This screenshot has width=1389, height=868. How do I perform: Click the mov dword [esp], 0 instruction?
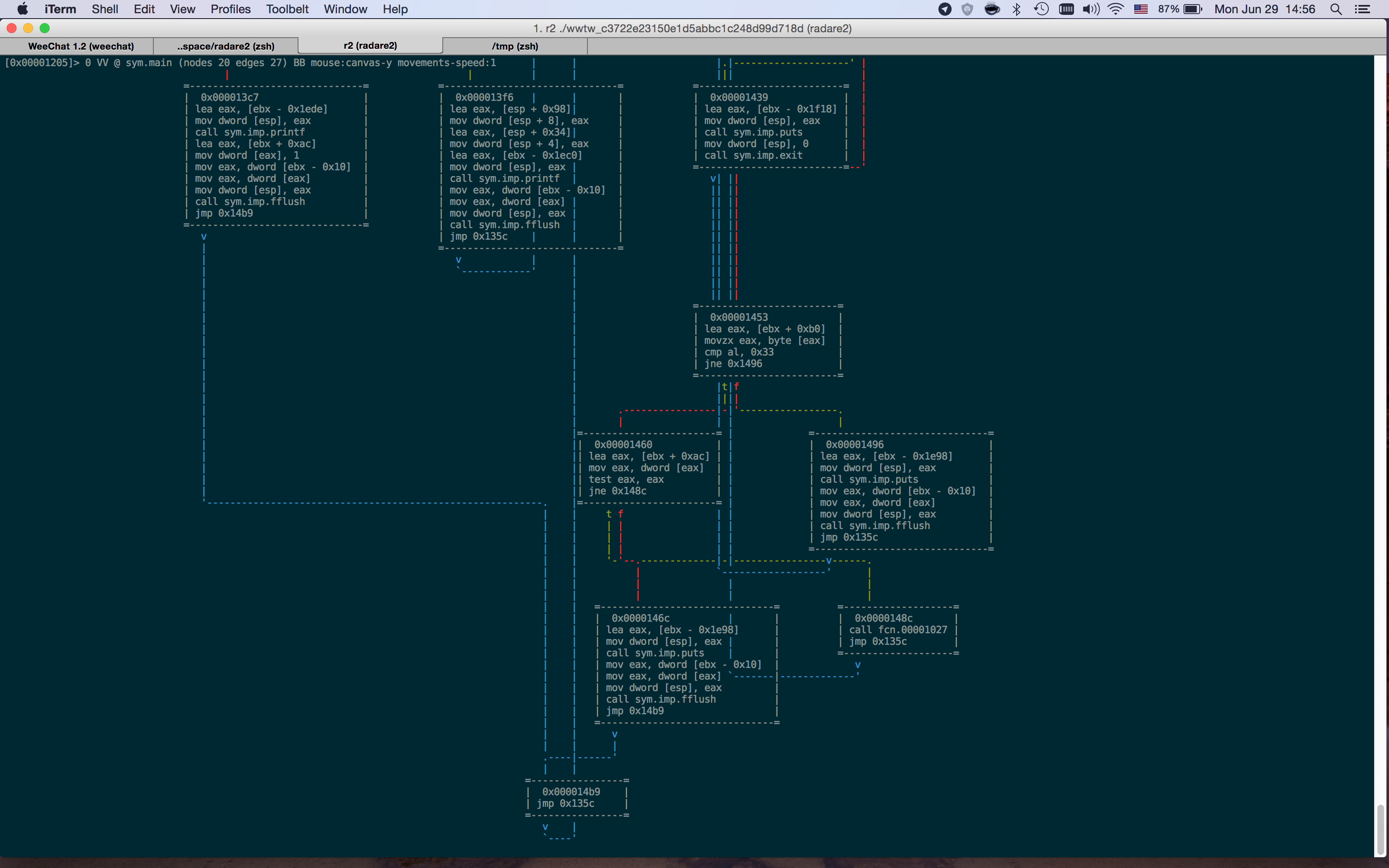756,144
